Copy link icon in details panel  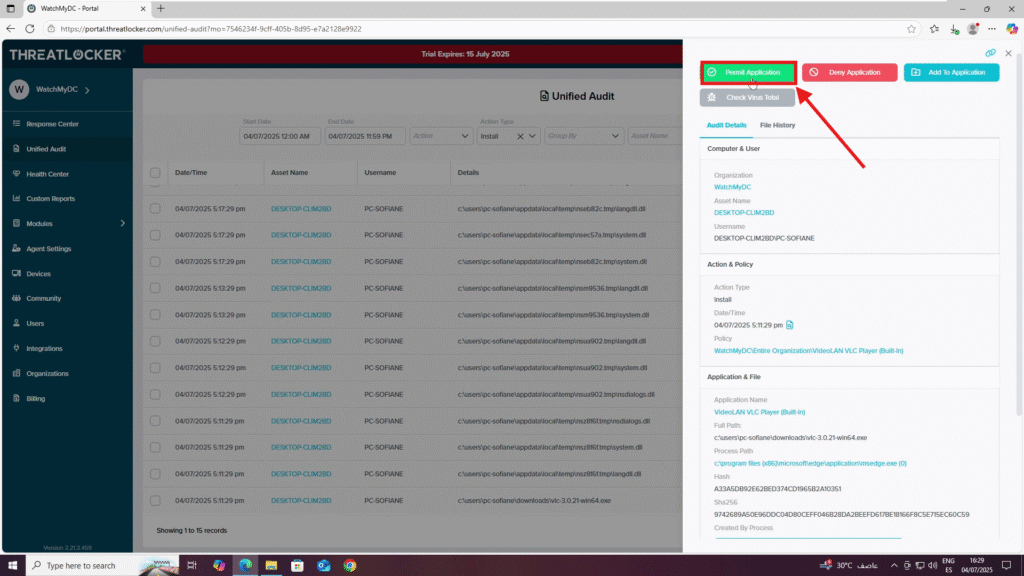990,53
